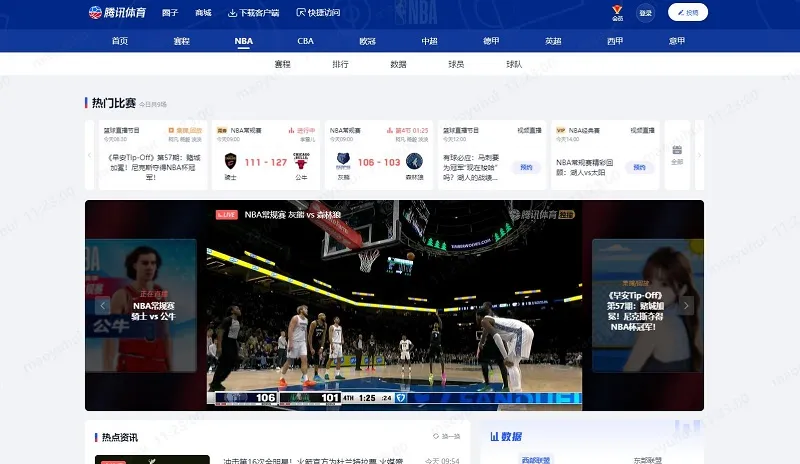Click the 热门比赛 section heading

pyautogui.click(x=113, y=103)
